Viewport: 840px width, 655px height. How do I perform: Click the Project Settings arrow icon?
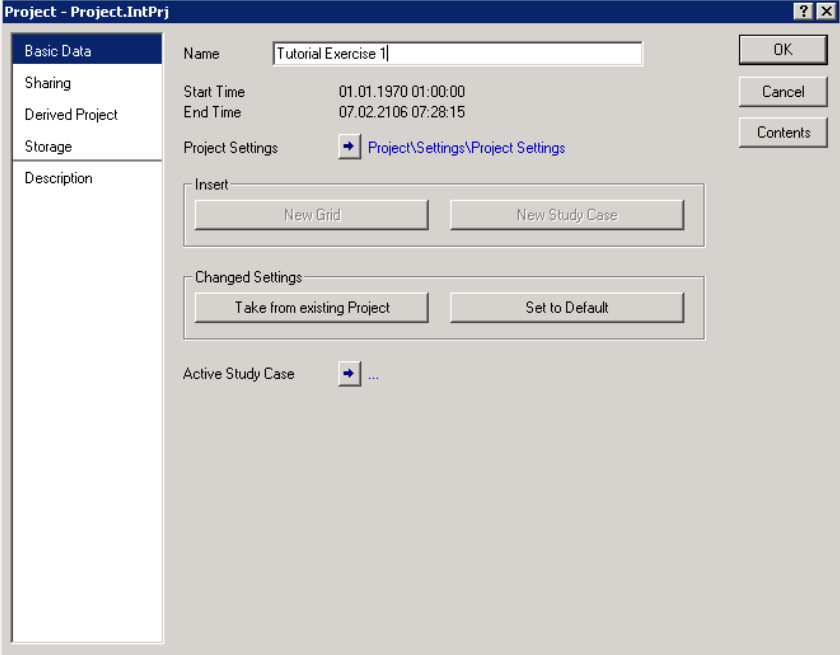pos(349,148)
